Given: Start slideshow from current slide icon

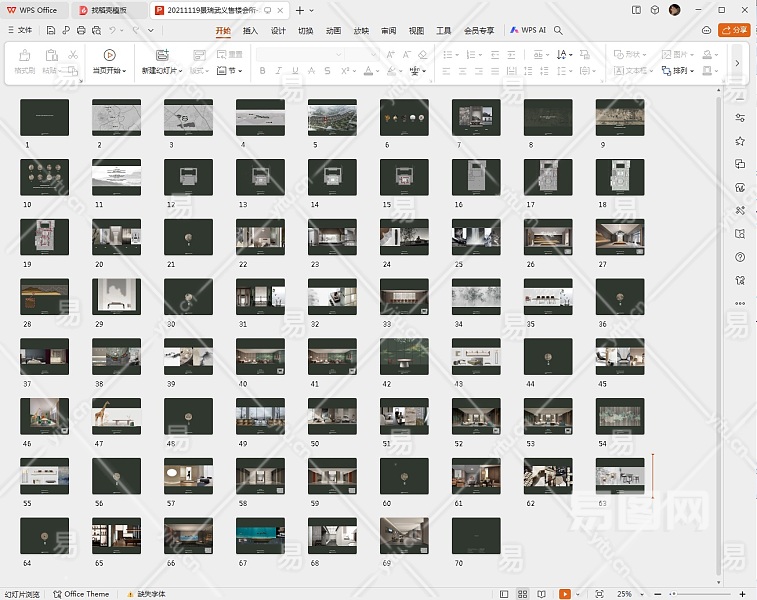Looking at the screenshot, I should 109,55.
